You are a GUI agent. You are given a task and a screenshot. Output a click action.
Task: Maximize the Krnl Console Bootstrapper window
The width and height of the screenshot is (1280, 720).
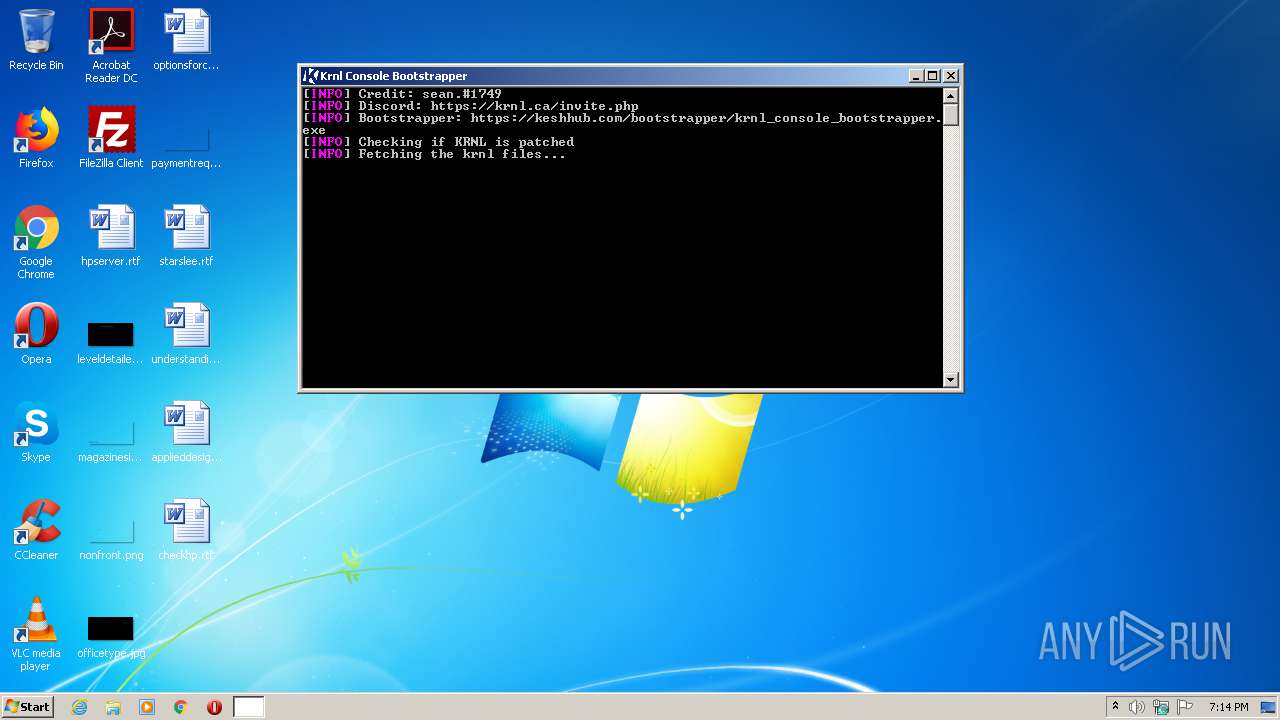pyautogui.click(x=933, y=76)
